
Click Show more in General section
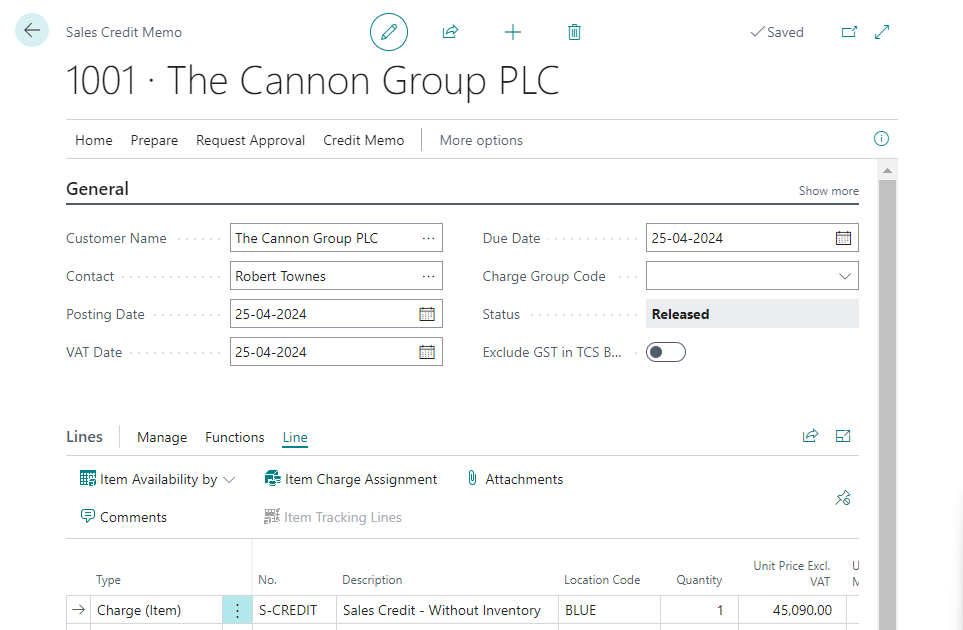828,191
